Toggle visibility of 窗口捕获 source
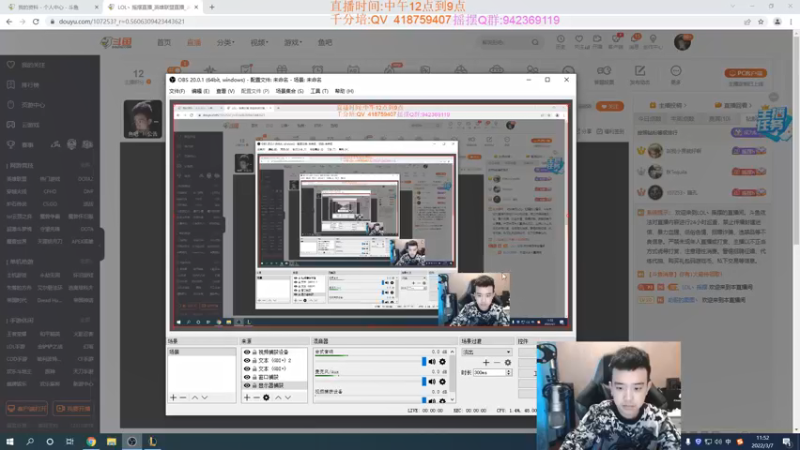This screenshot has height=450, width=800. point(247,377)
